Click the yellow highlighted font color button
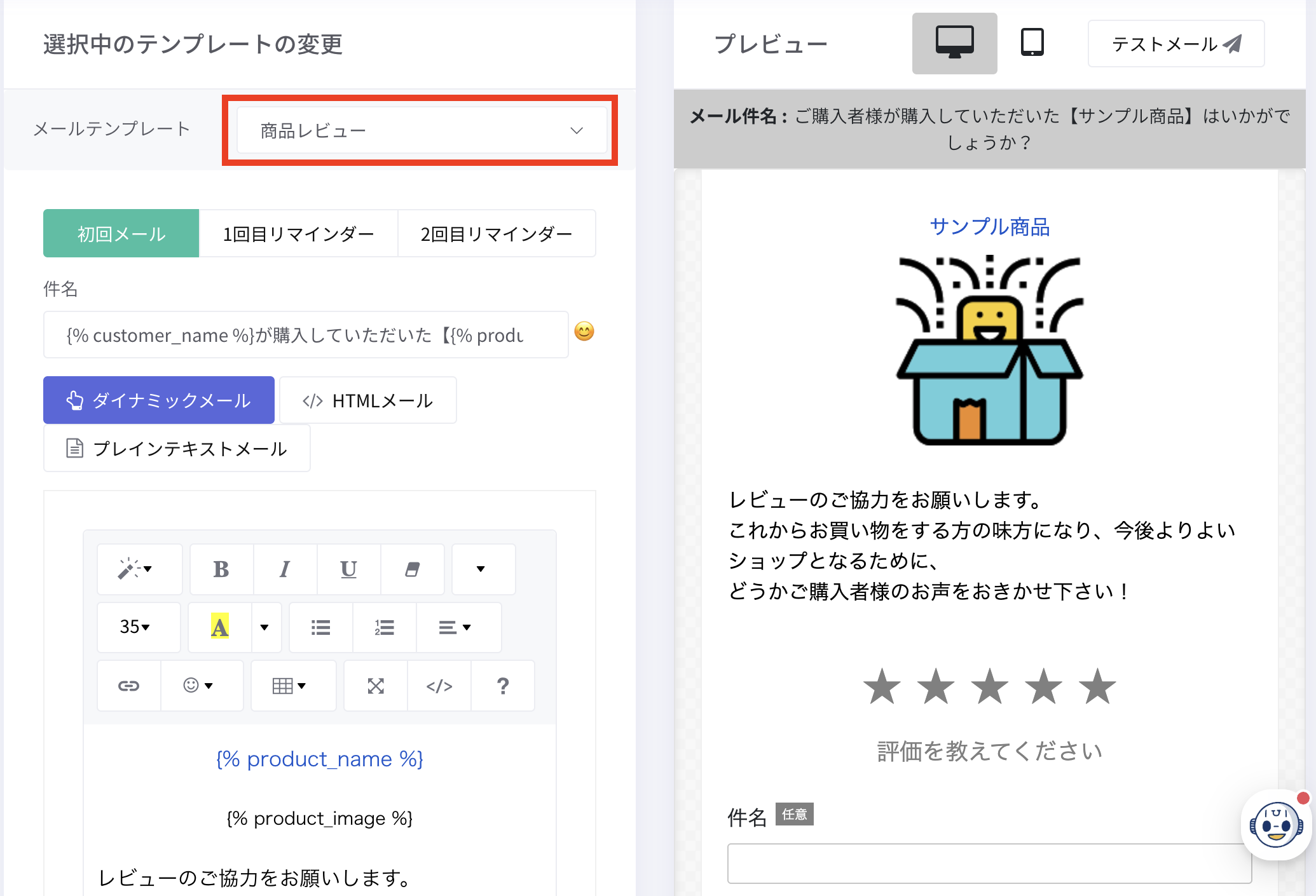The width and height of the screenshot is (1316, 896). (x=220, y=627)
